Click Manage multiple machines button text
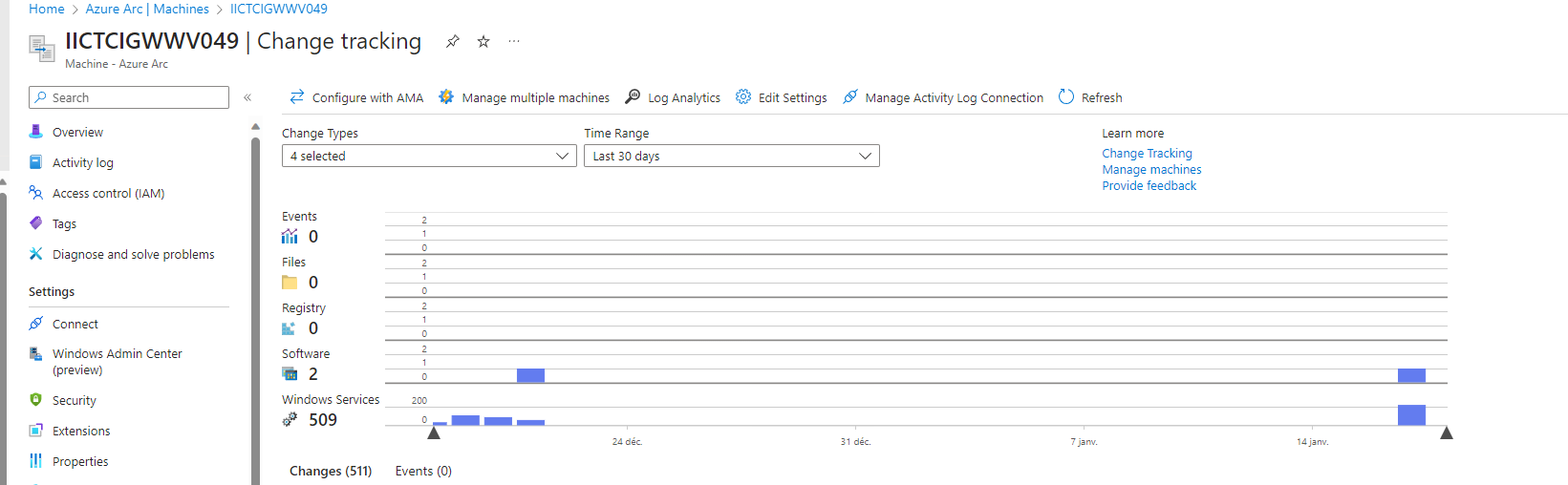The height and width of the screenshot is (485, 1568). click(535, 97)
